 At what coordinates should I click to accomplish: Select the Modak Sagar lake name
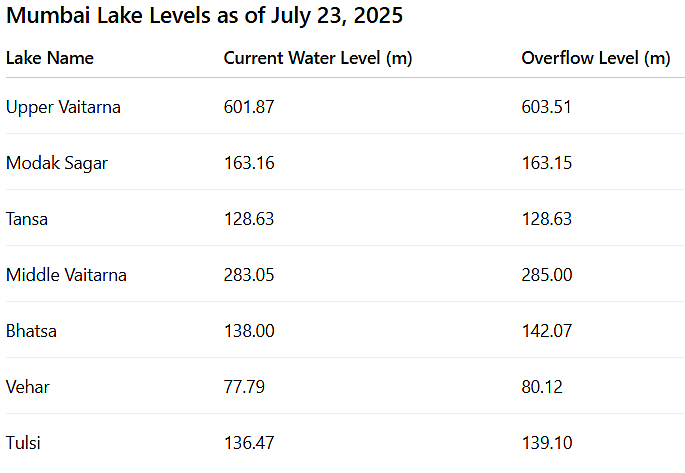(57, 163)
